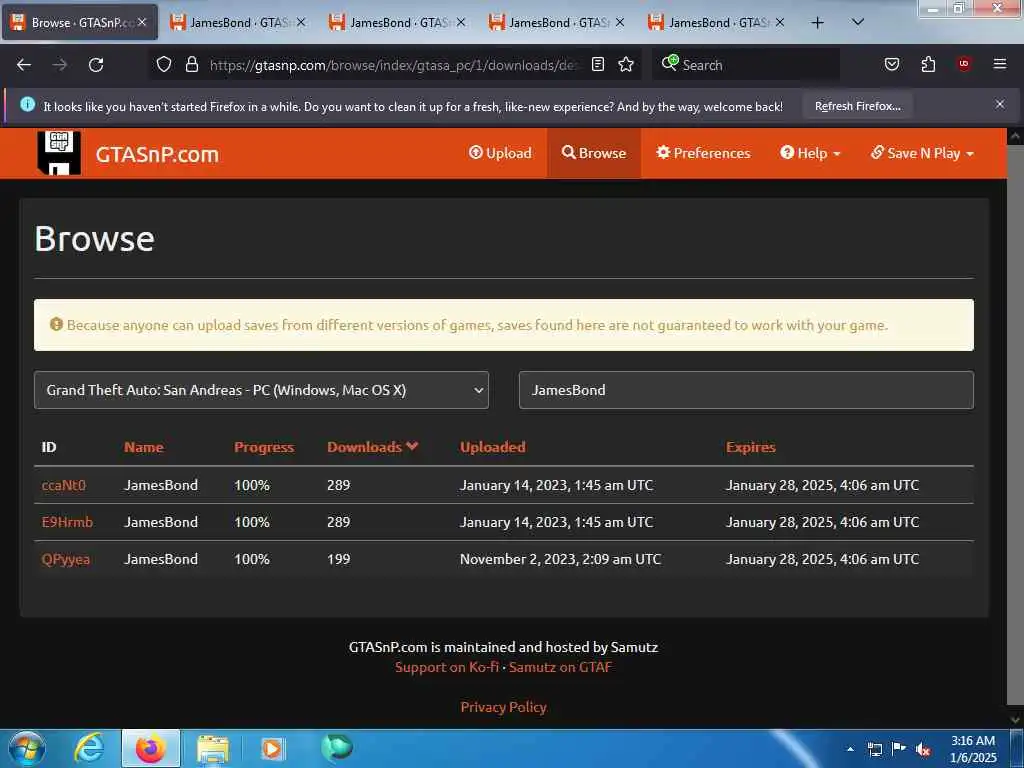Open Windows Explorer folder from taskbar

[x=212, y=748]
